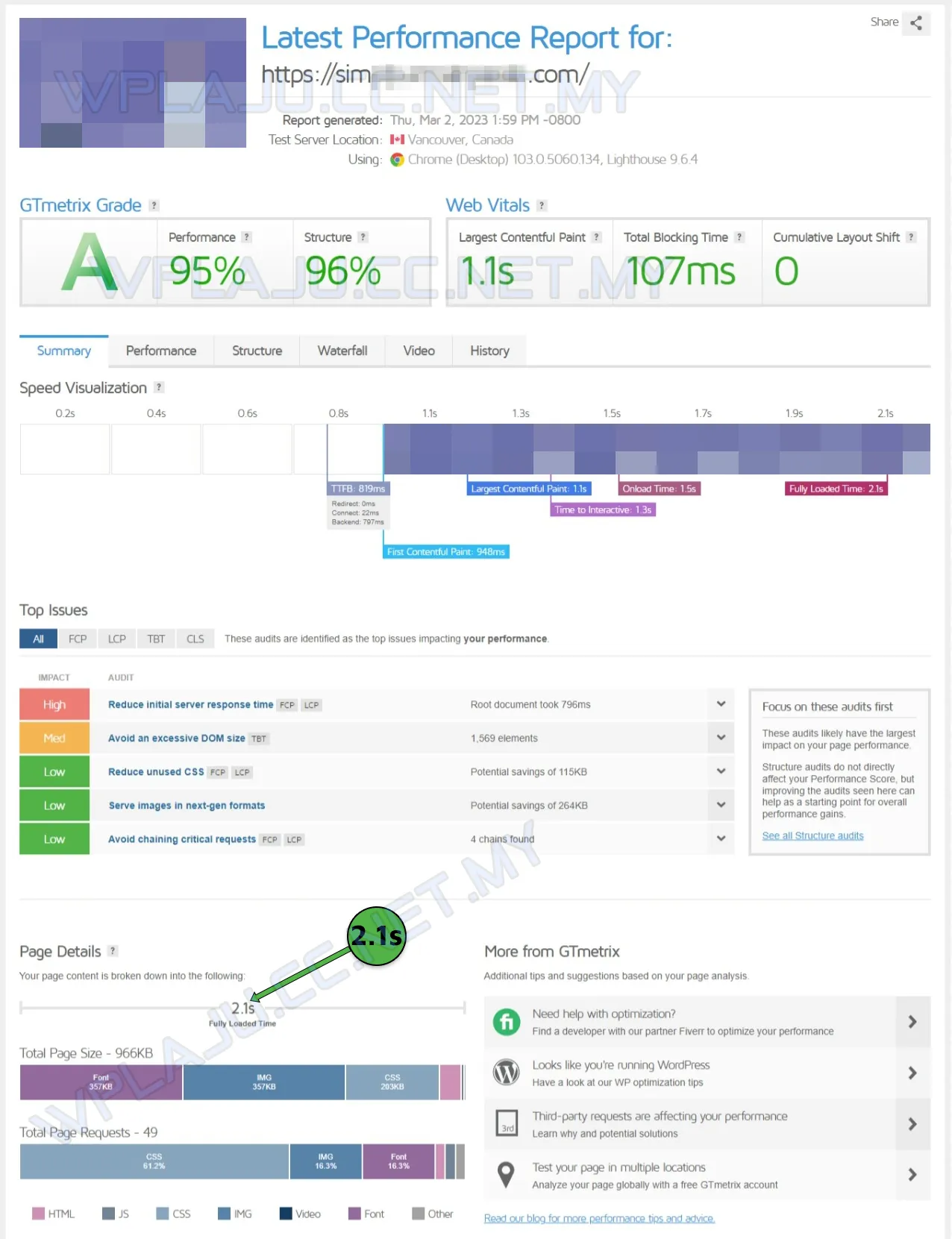This screenshot has height=1239, width=952.
Task: Expand the Reduce initial server response time audit
Action: 721,704
